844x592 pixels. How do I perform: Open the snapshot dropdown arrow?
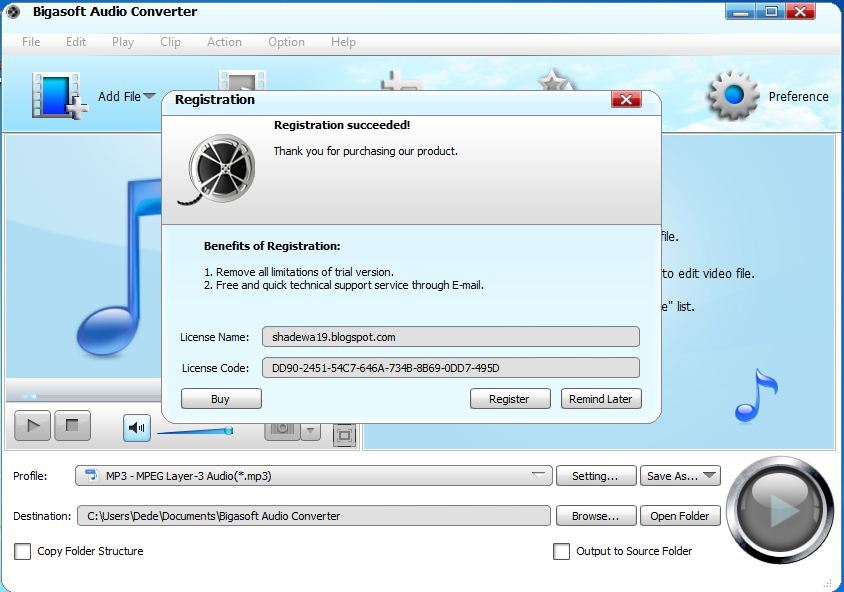310,431
